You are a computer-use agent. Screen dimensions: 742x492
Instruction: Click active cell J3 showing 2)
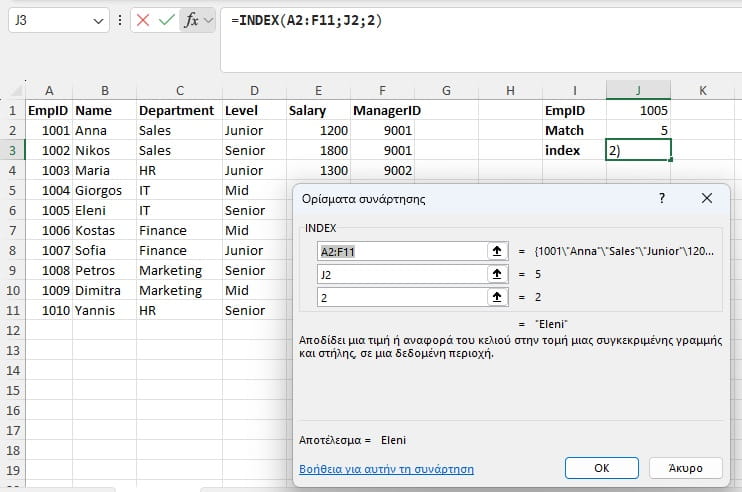pos(638,150)
